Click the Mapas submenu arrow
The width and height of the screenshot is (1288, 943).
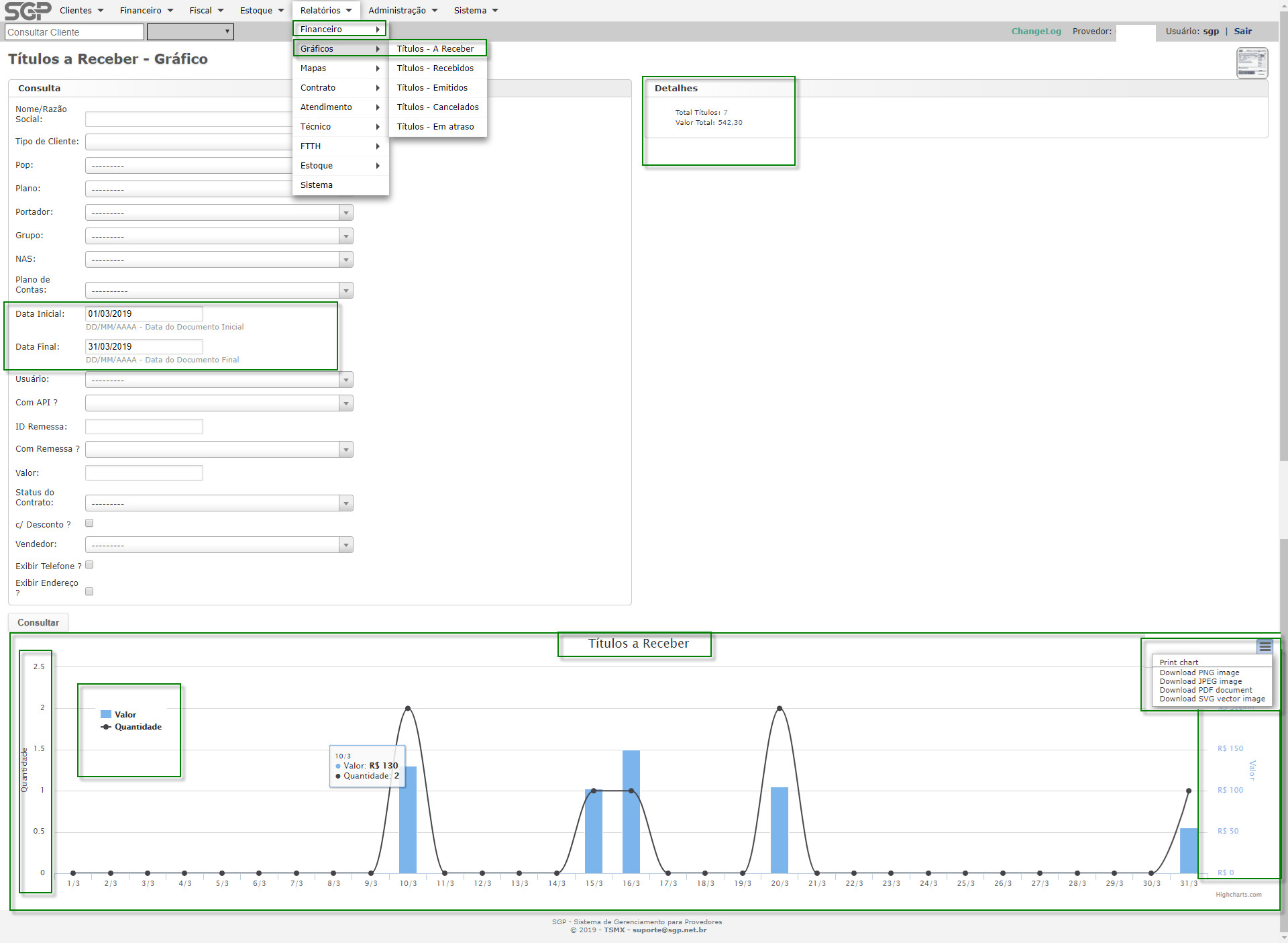(x=378, y=68)
